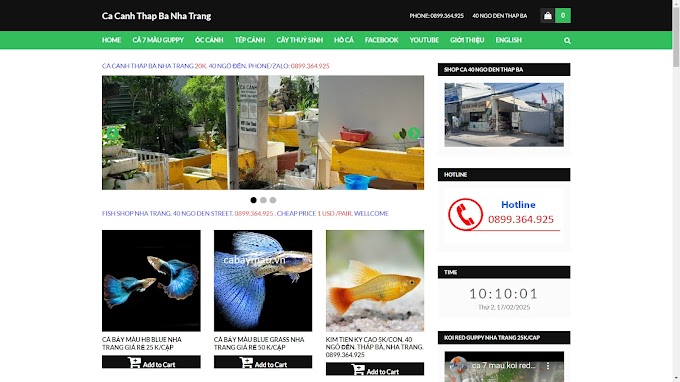
Task: Click site title Ca Canh Thap Ba Nha Trang
Action: (x=157, y=16)
